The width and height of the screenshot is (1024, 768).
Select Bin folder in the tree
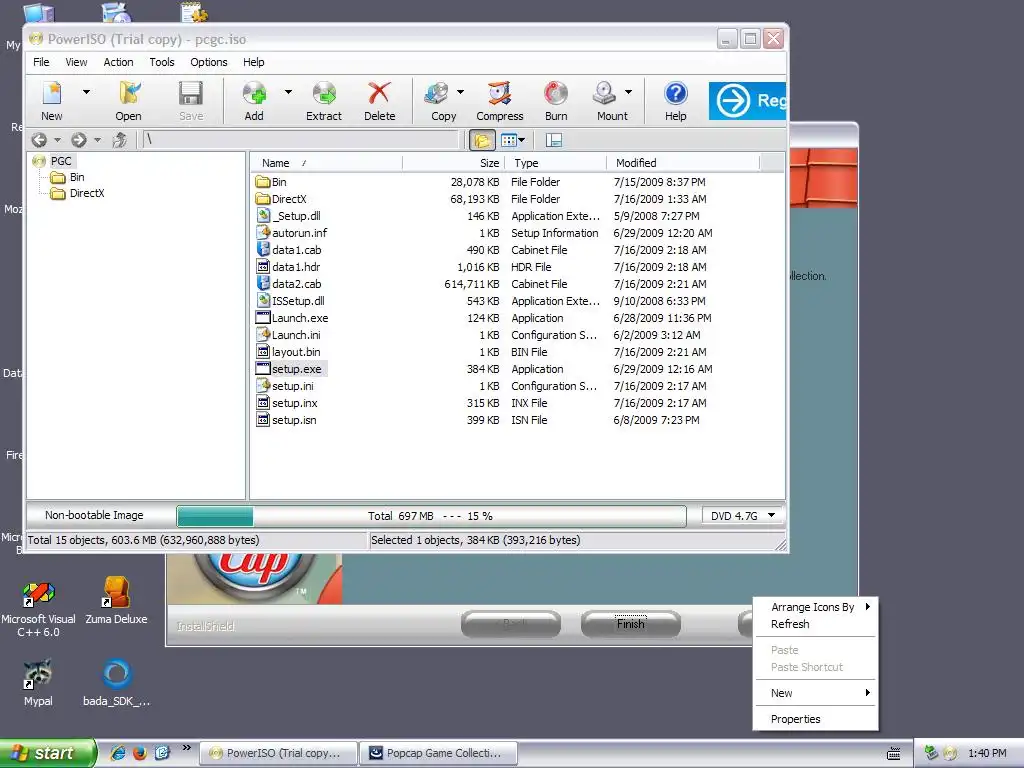[x=76, y=177]
